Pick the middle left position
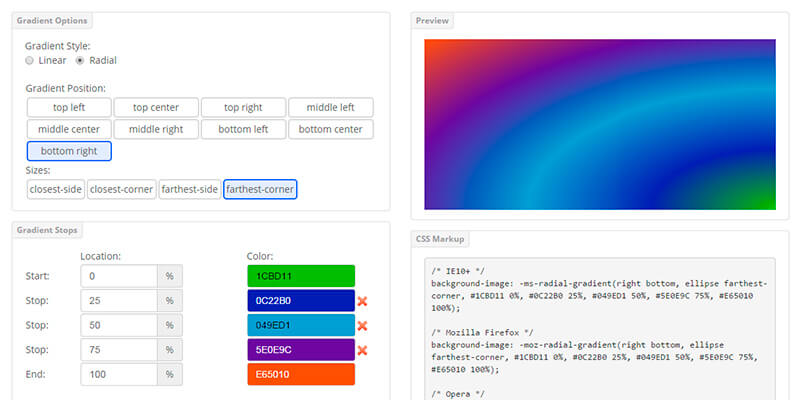This screenshot has width=800, height=400. tap(330, 107)
